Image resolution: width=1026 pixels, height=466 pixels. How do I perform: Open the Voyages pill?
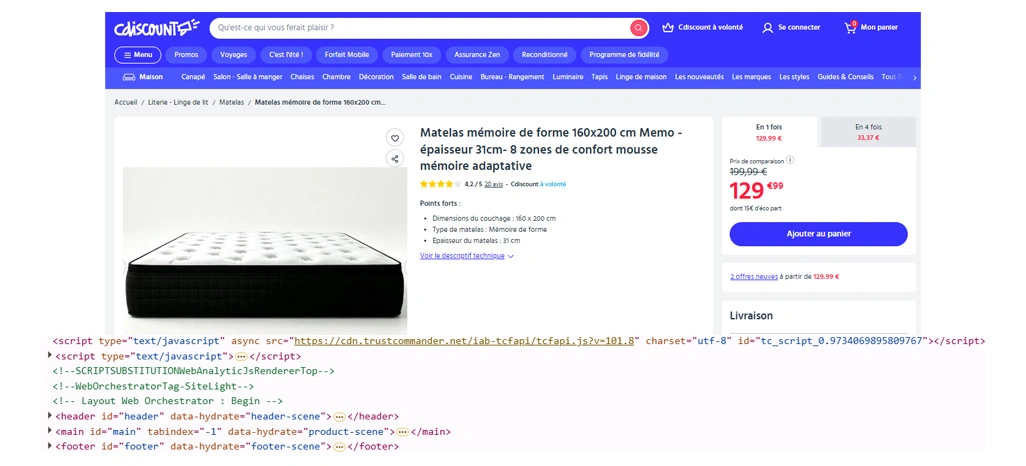pyautogui.click(x=234, y=55)
